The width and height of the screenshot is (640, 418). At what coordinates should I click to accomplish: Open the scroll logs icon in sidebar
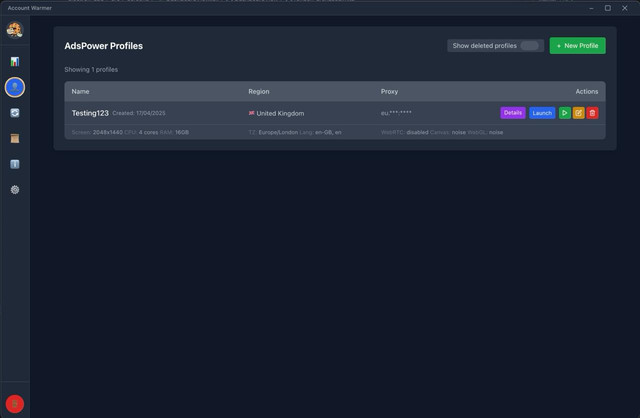point(15,139)
